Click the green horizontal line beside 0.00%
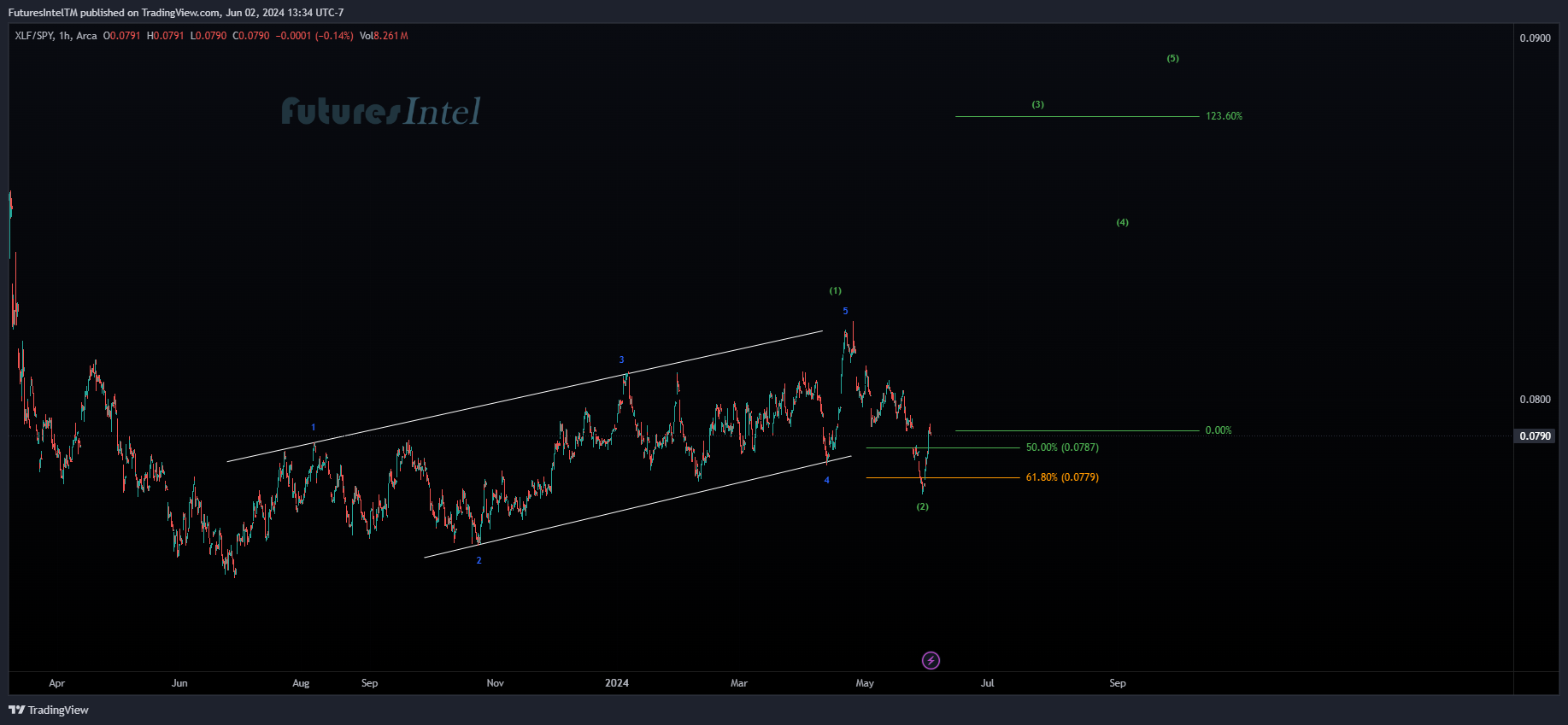1568x725 pixels. click(x=1078, y=430)
